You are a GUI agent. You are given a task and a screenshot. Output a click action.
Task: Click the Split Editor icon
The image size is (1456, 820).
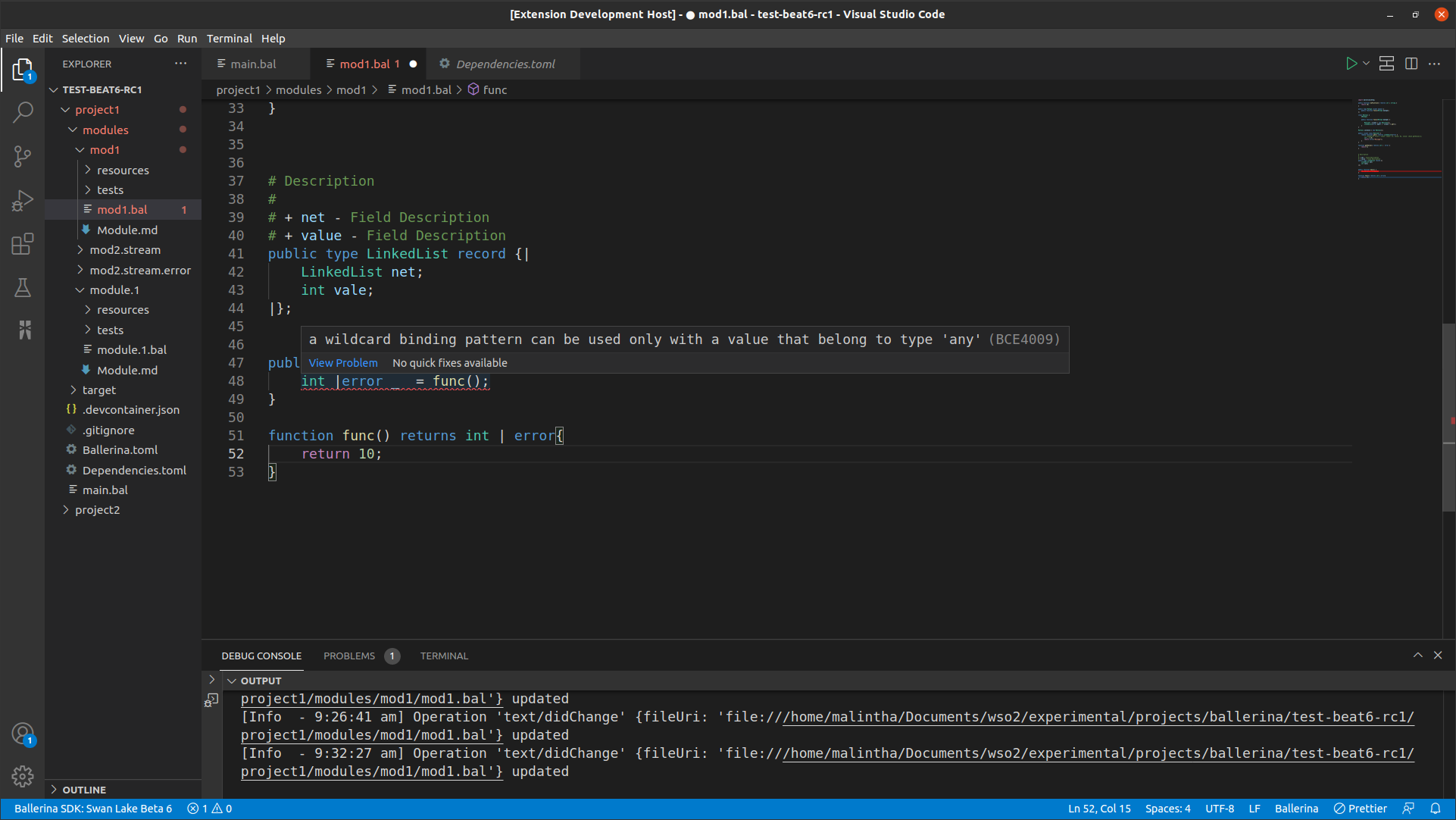[1411, 64]
